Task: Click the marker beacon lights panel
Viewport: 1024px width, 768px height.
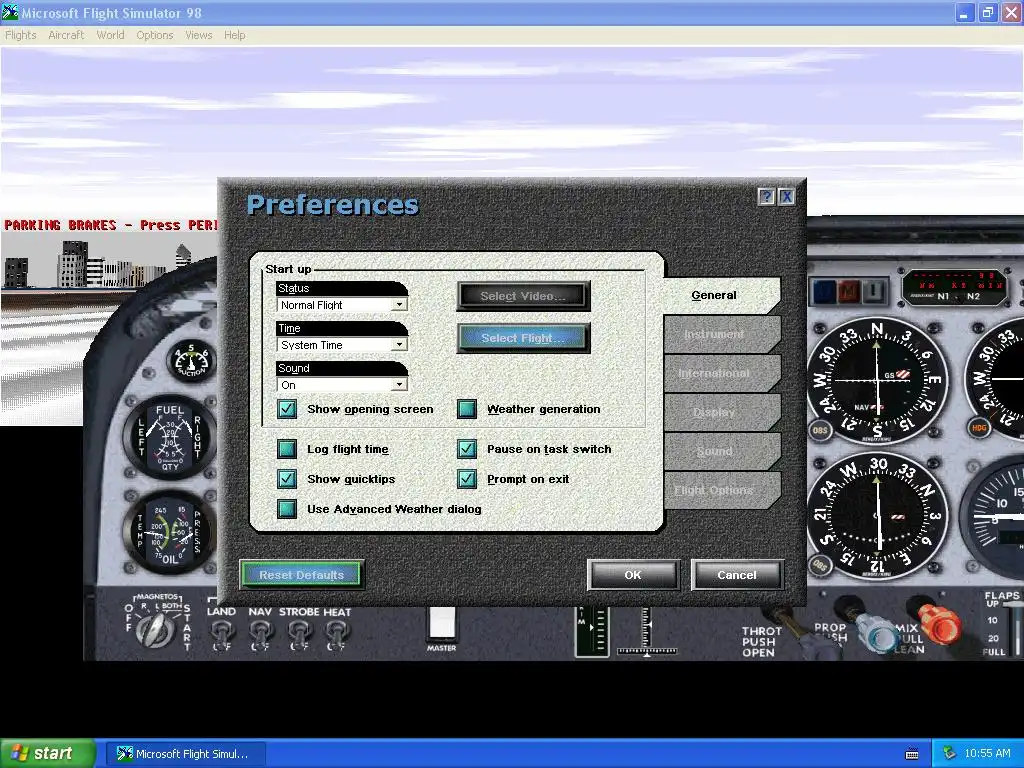Action: [x=849, y=291]
